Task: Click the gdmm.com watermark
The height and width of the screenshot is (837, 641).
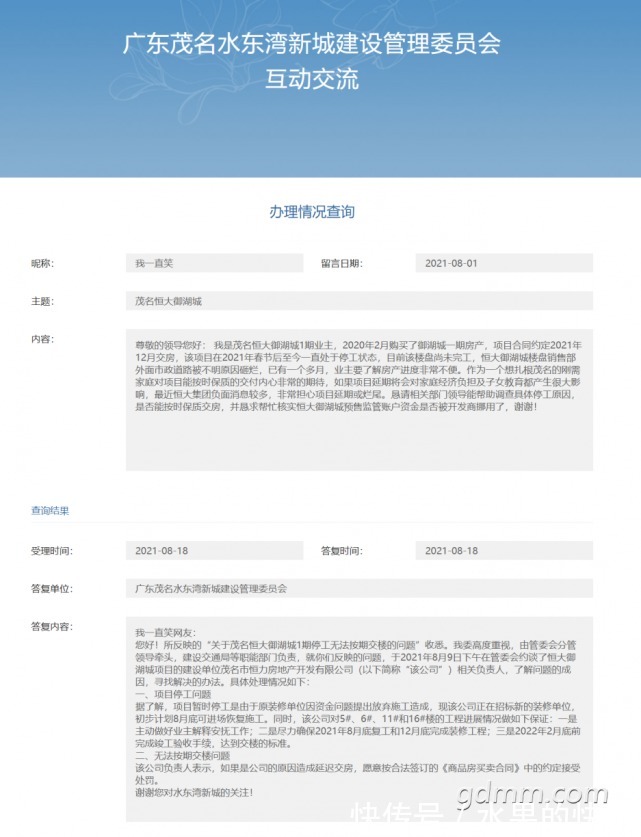Action: (532, 795)
